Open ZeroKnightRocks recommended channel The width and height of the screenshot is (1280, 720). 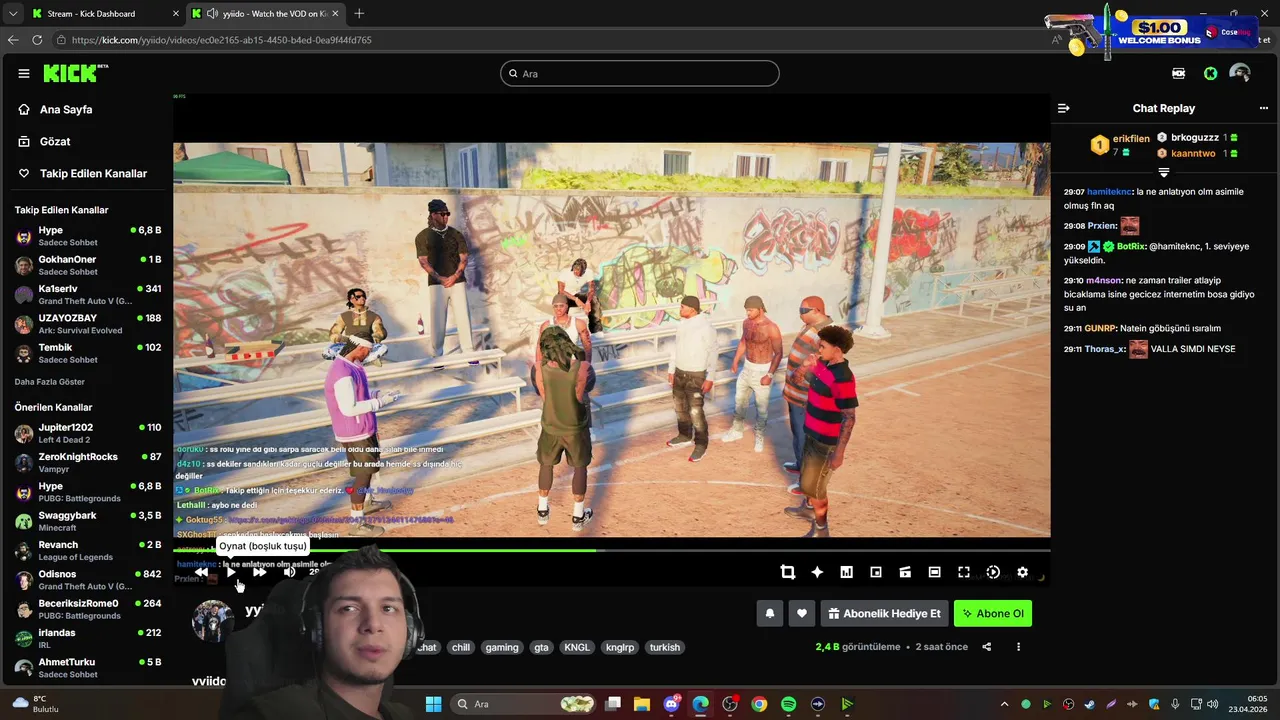[x=88, y=462]
